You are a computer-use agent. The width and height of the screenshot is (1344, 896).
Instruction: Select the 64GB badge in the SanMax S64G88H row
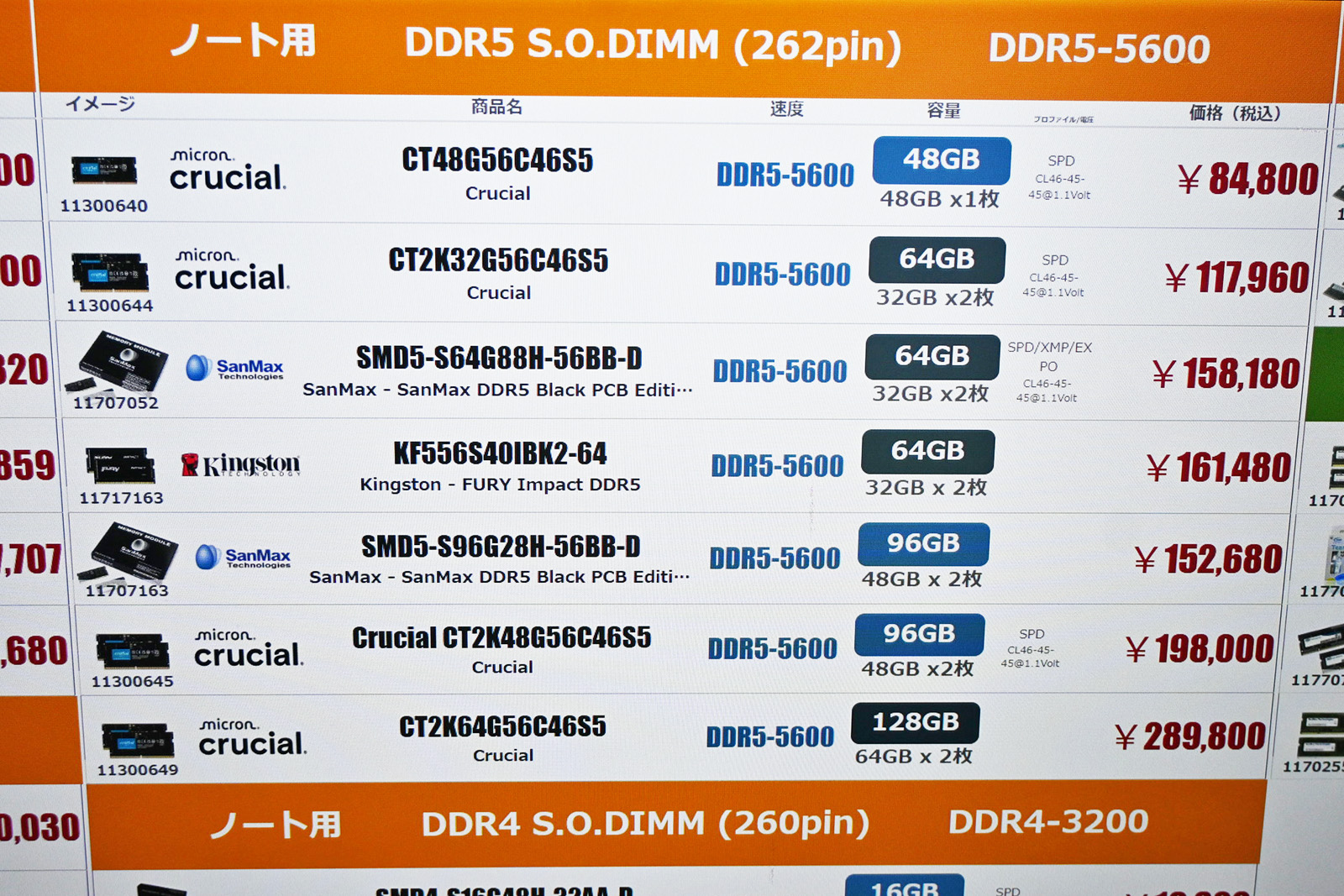(x=932, y=356)
